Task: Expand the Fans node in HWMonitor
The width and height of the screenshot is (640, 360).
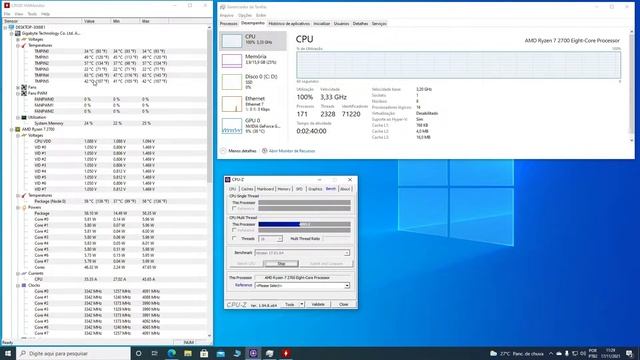Action: point(18,87)
